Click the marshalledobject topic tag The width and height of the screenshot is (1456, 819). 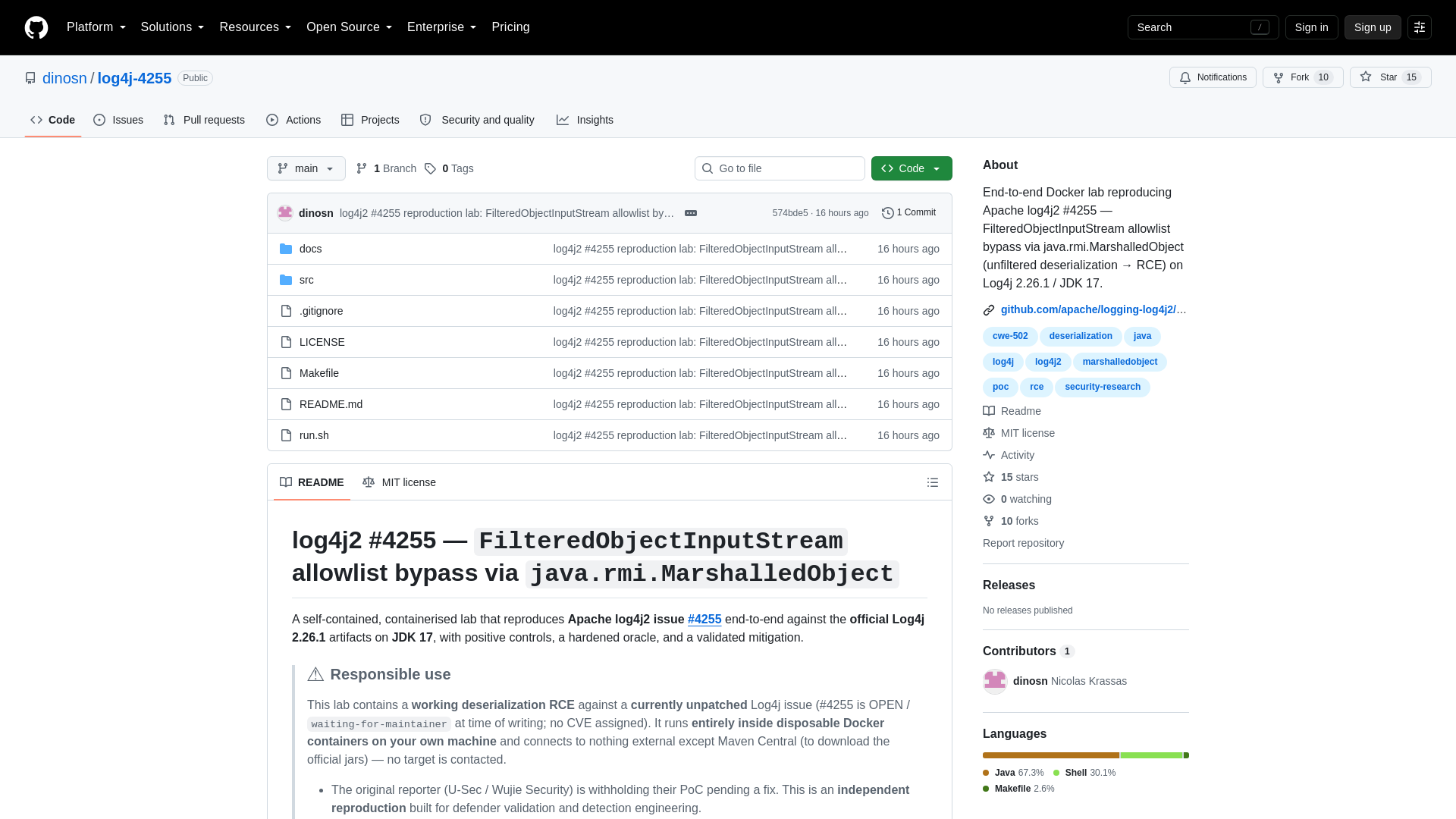[x=1119, y=362]
